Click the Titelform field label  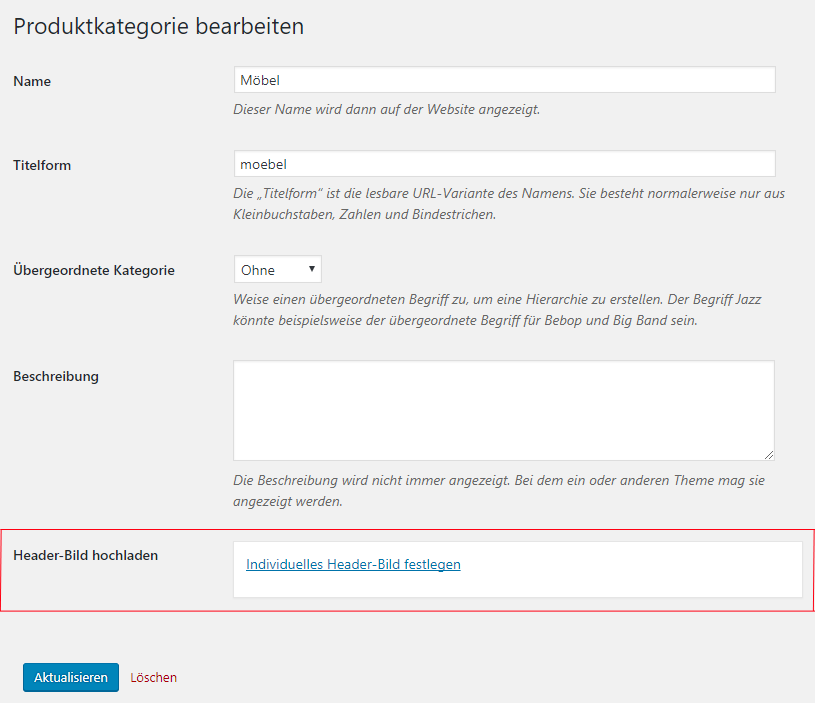tap(42, 165)
